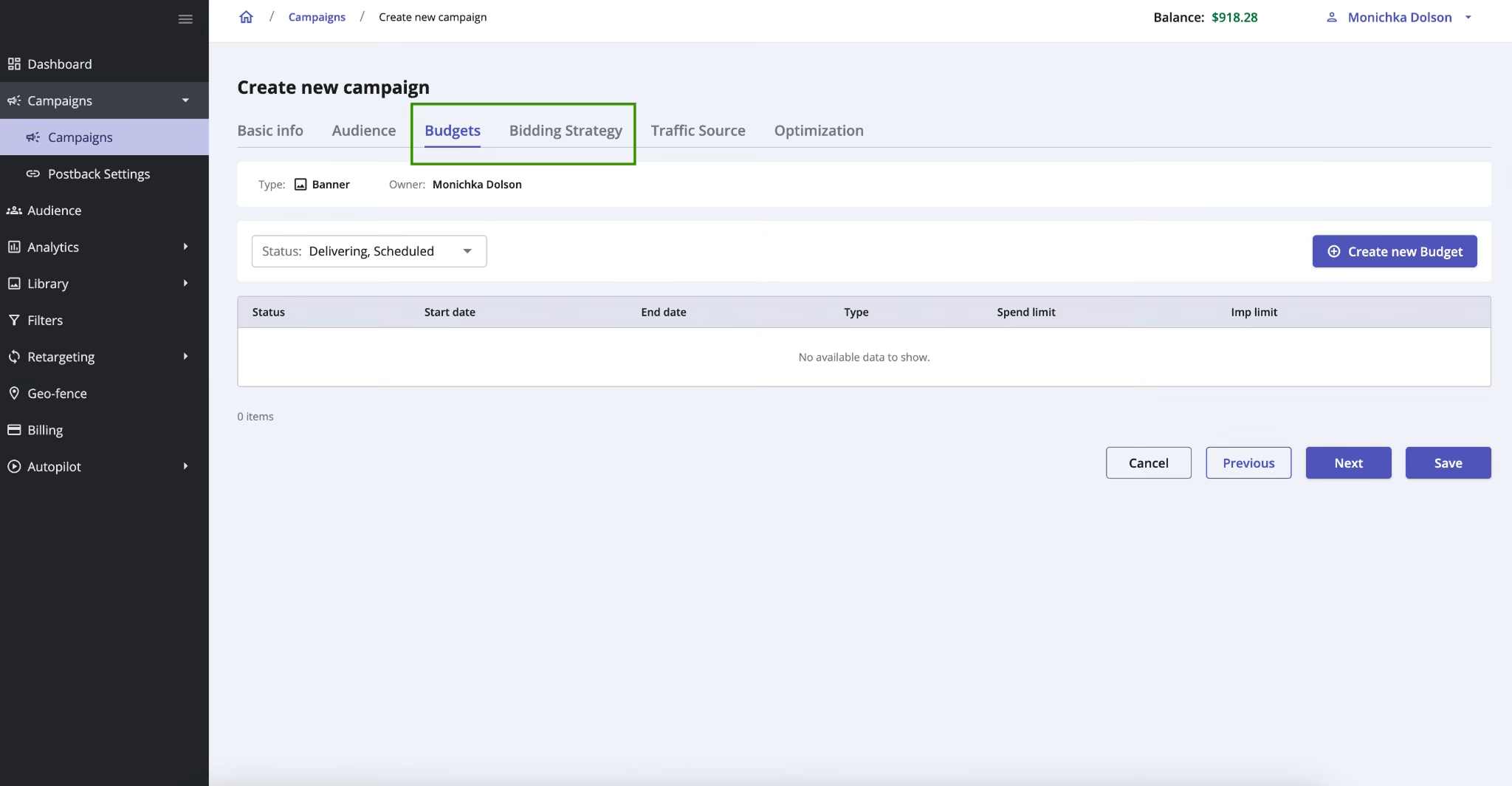Open the Traffic Source tab
1512x786 pixels.
pos(698,131)
